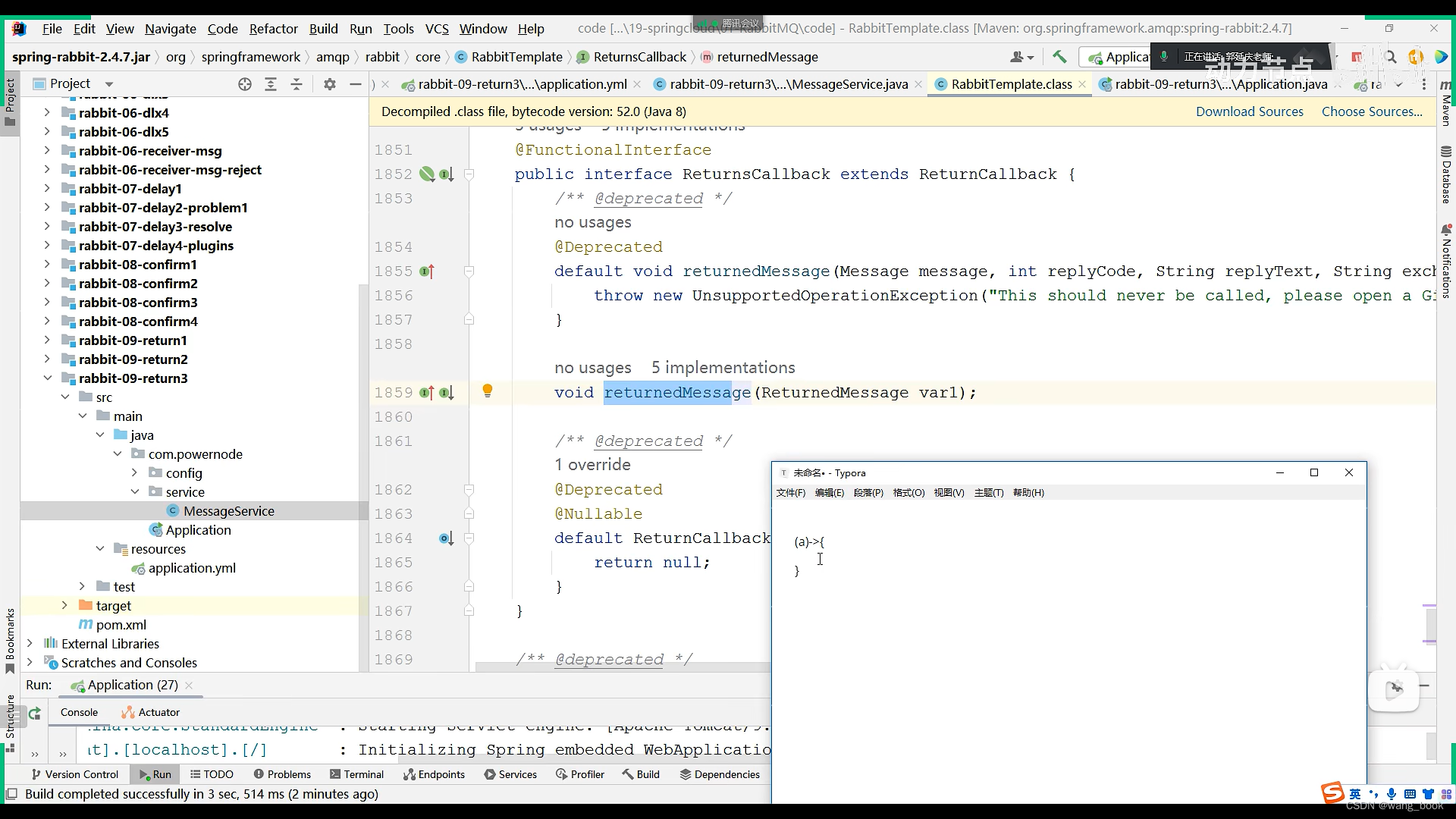Switch to MessageService.java editor tab

tap(788, 84)
